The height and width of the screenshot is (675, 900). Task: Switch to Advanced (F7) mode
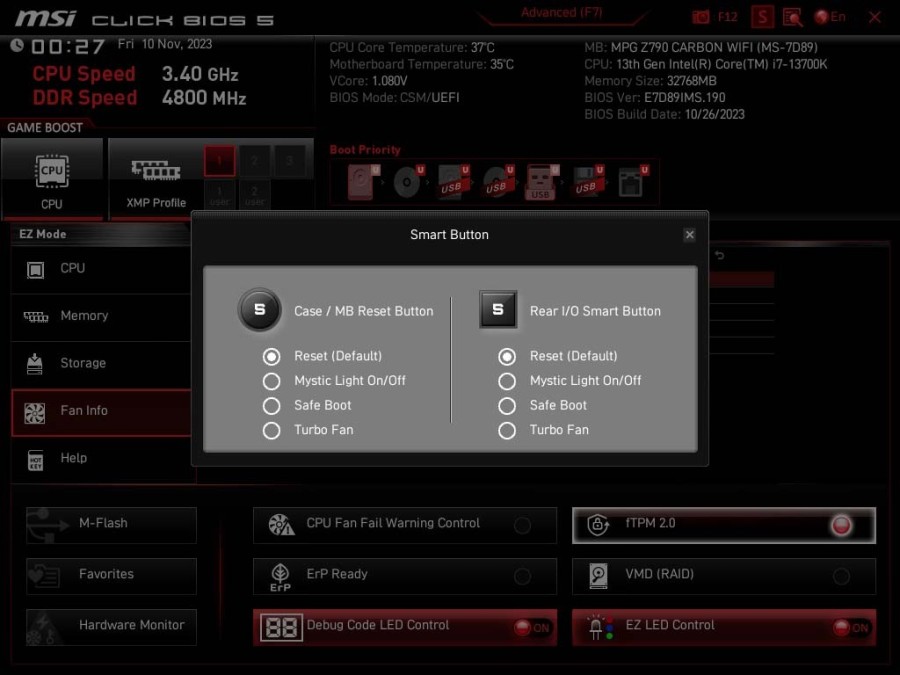coord(561,13)
